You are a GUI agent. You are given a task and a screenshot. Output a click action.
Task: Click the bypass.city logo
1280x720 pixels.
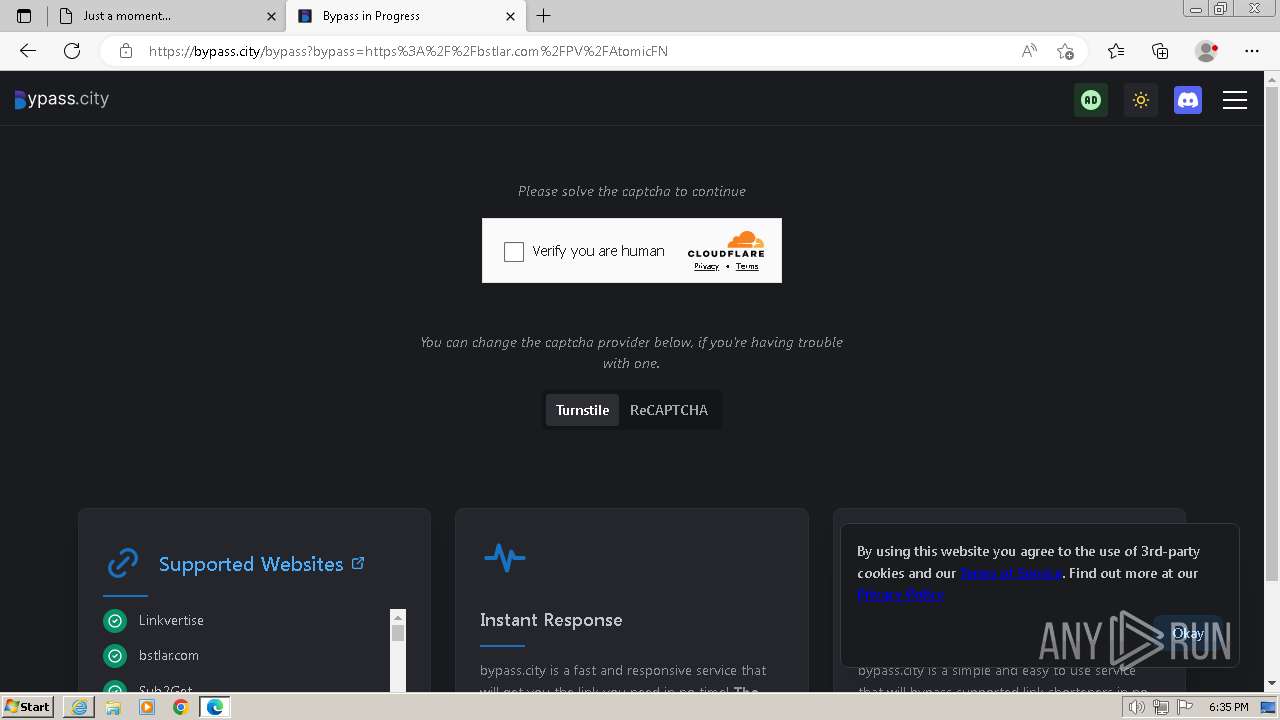click(x=62, y=99)
